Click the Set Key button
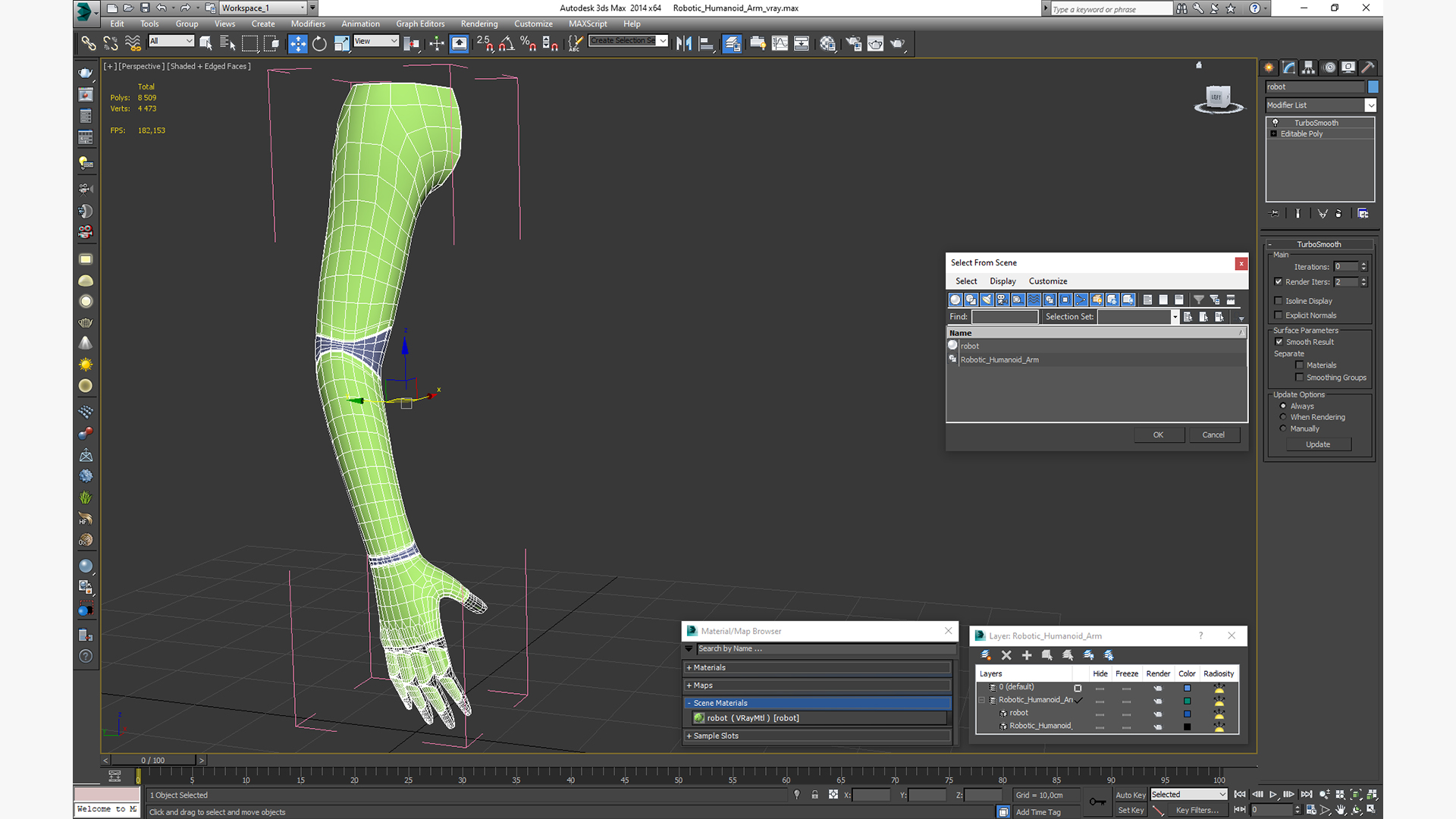 [1130, 811]
